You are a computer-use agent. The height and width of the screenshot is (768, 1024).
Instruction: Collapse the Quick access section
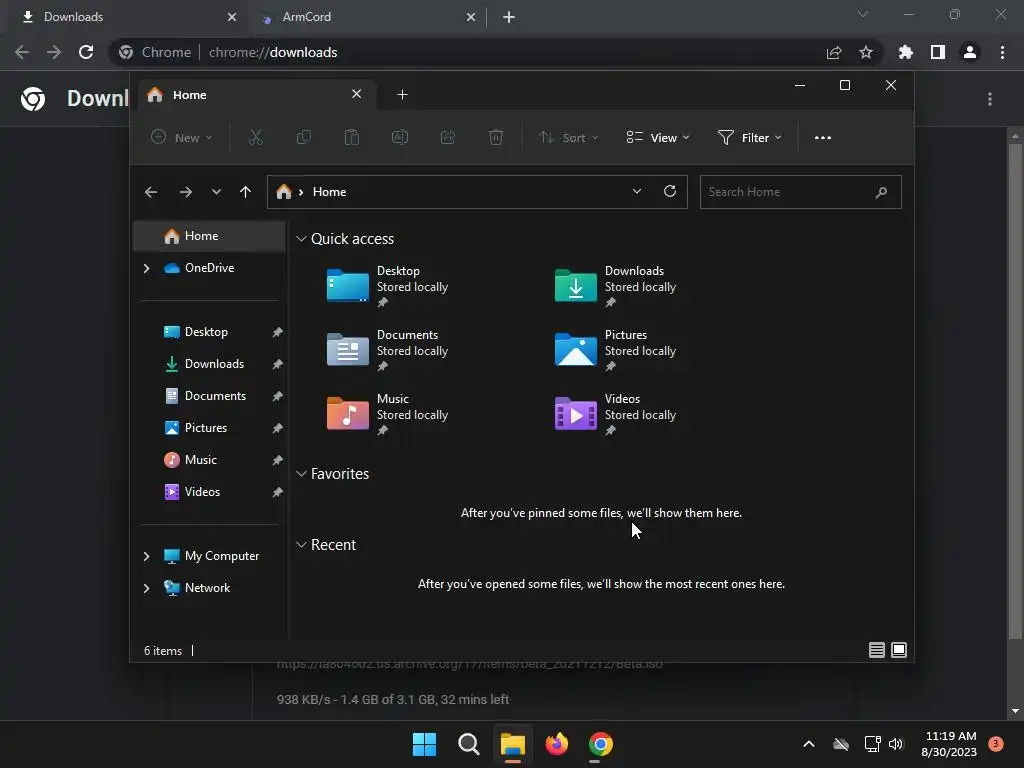pos(301,239)
